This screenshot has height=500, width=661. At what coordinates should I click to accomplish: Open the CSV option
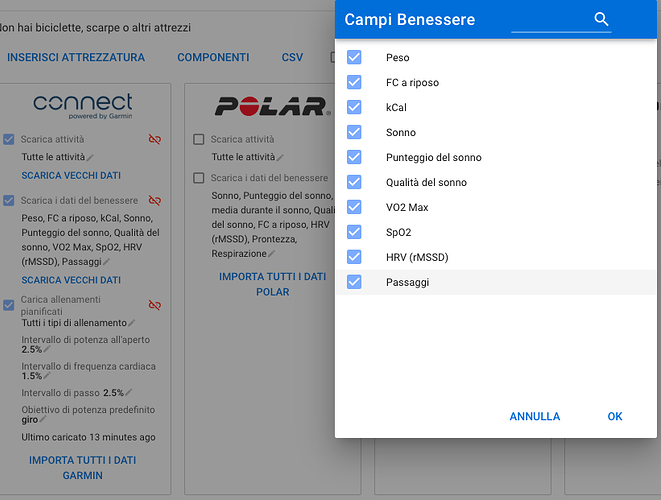point(292,57)
